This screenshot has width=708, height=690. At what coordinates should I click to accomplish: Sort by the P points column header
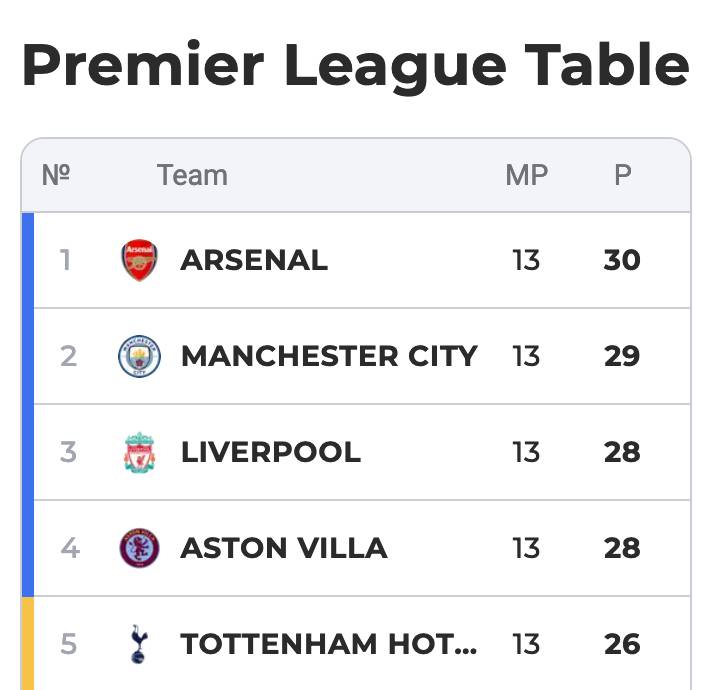coord(622,175)
